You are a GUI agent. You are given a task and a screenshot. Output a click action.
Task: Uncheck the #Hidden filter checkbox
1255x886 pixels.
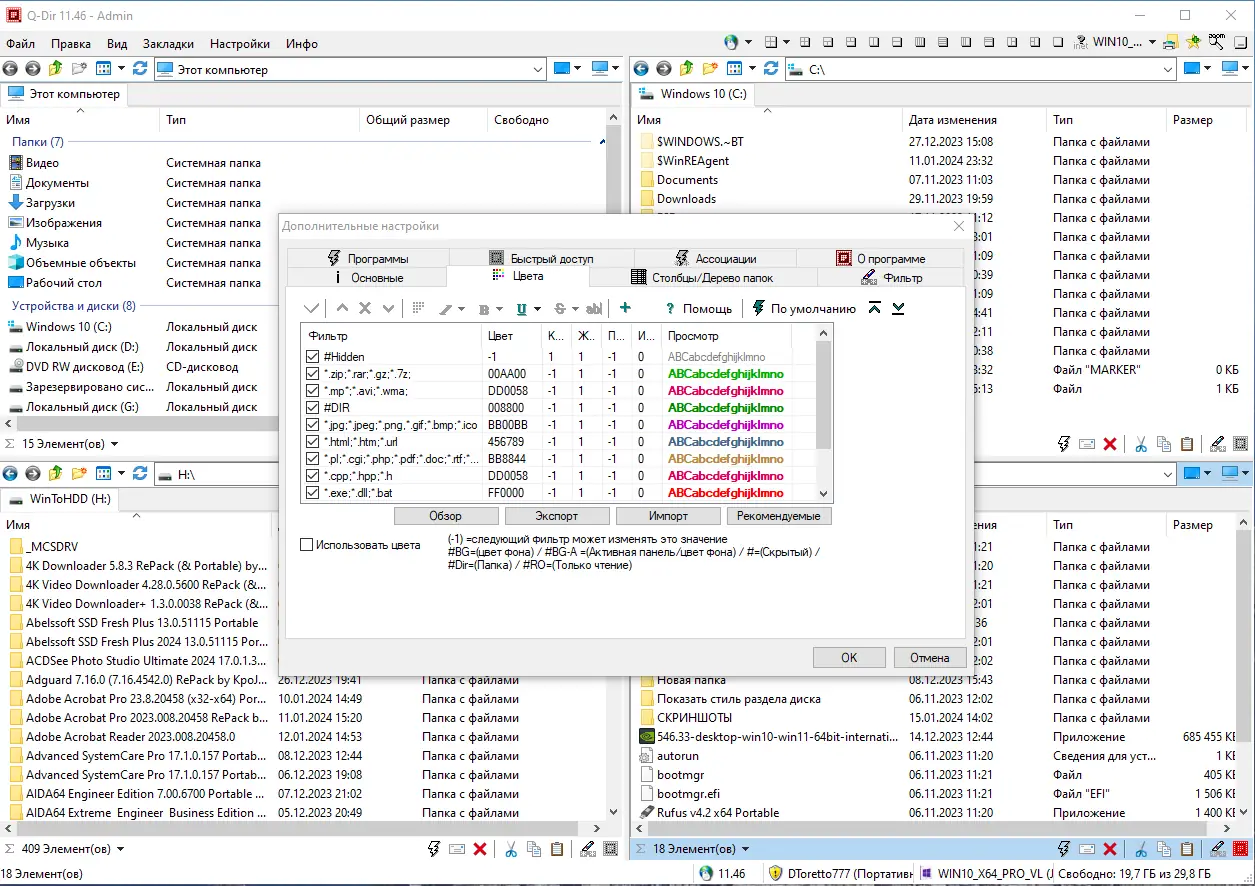click(313, 357)
